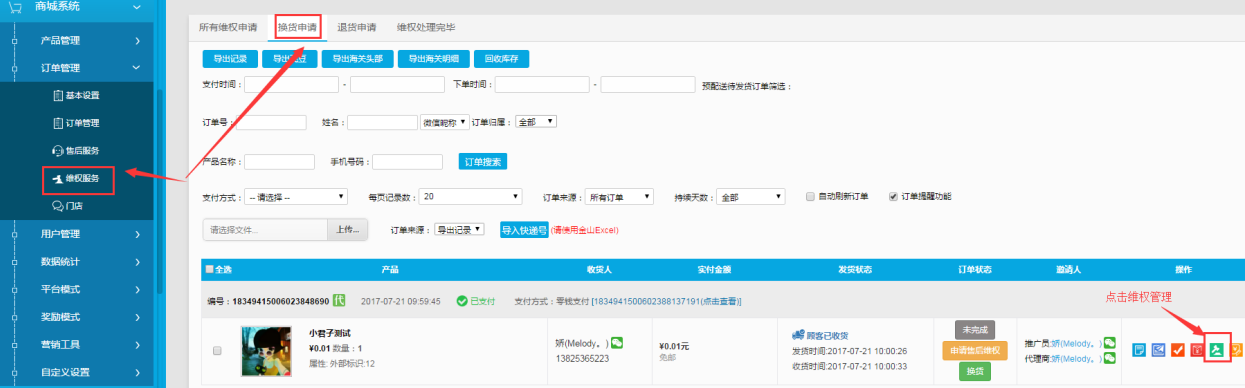Open the 每页记录数 dropdown showing 20
1245x388 pixels.
click(x=471, y=197)
